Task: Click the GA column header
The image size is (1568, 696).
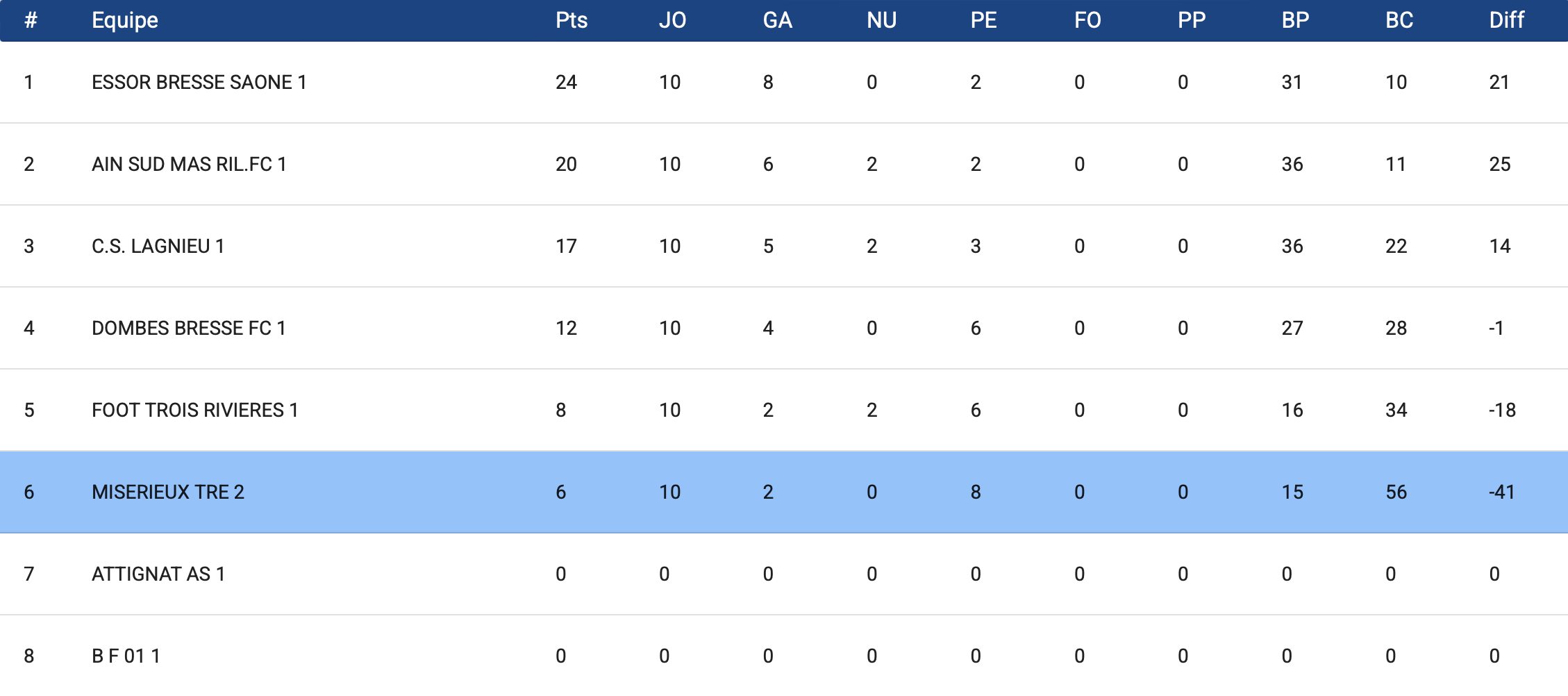Action: 777,20
